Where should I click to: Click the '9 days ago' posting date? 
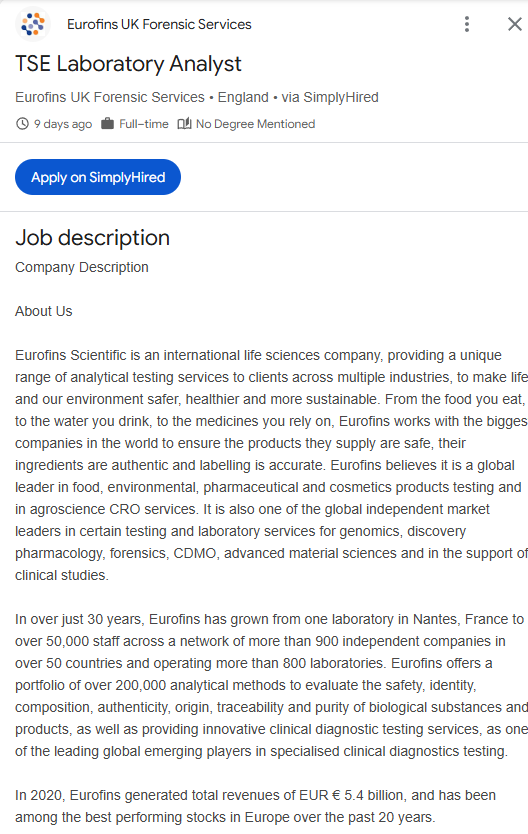coord(63,124)
